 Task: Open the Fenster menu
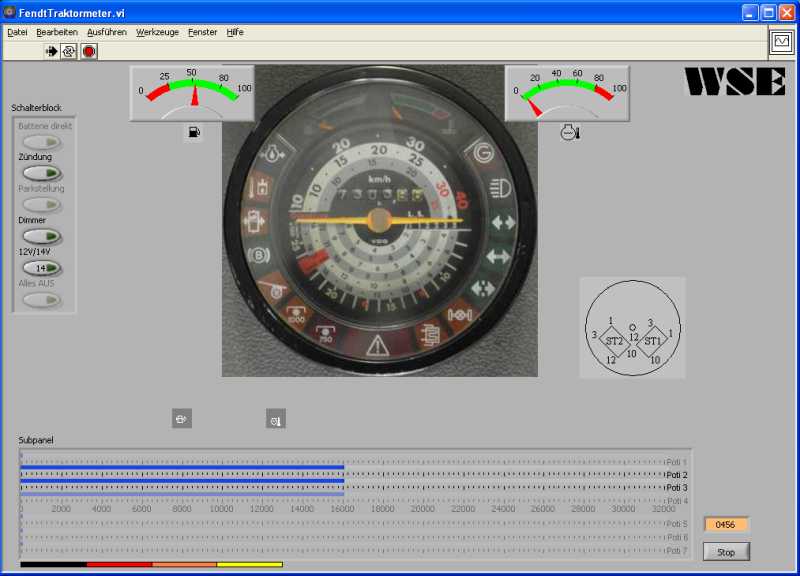[203, 32]
